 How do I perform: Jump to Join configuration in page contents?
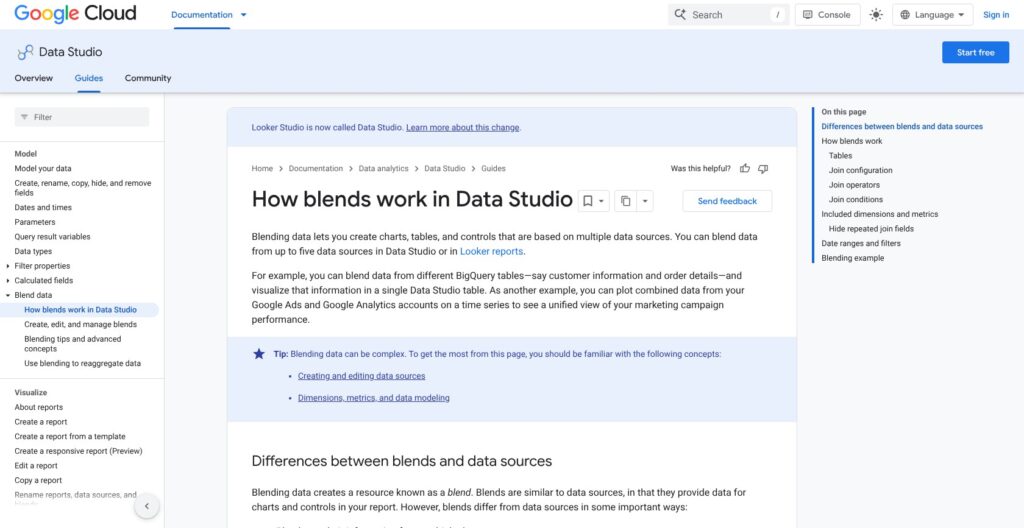[x=860, y=171]
